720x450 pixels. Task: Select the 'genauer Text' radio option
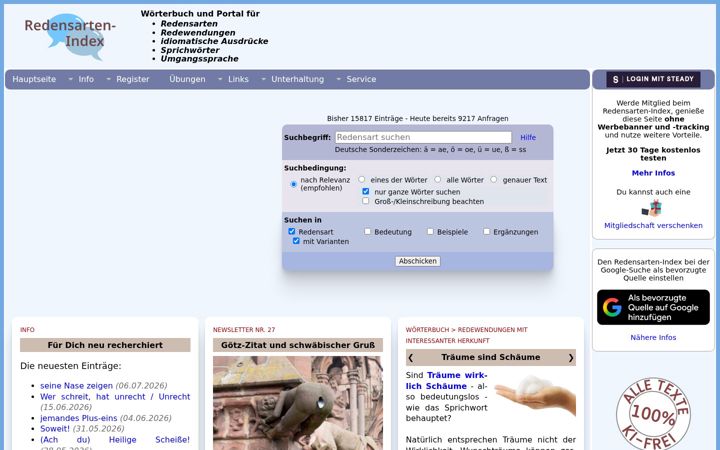pyautogui.click(x=494, y=180)
